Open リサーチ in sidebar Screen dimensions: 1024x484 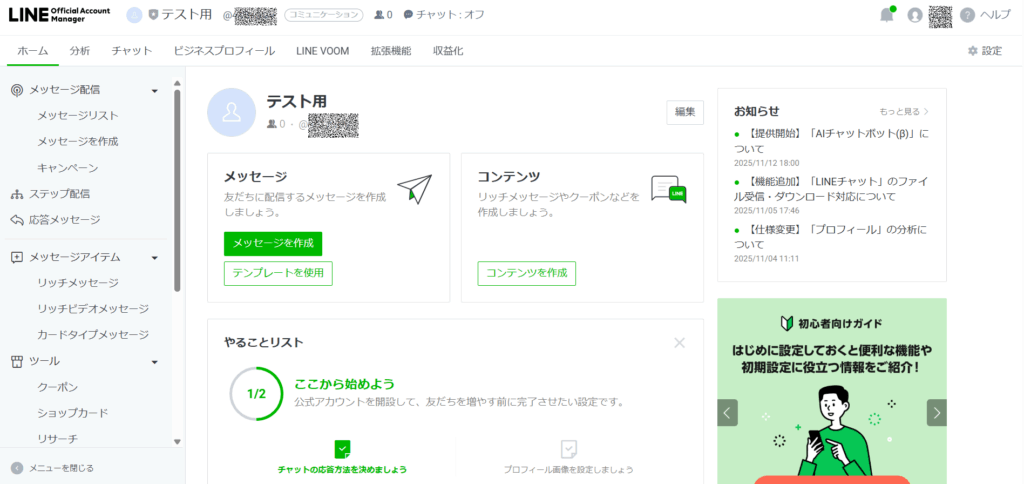pos(57,438)
